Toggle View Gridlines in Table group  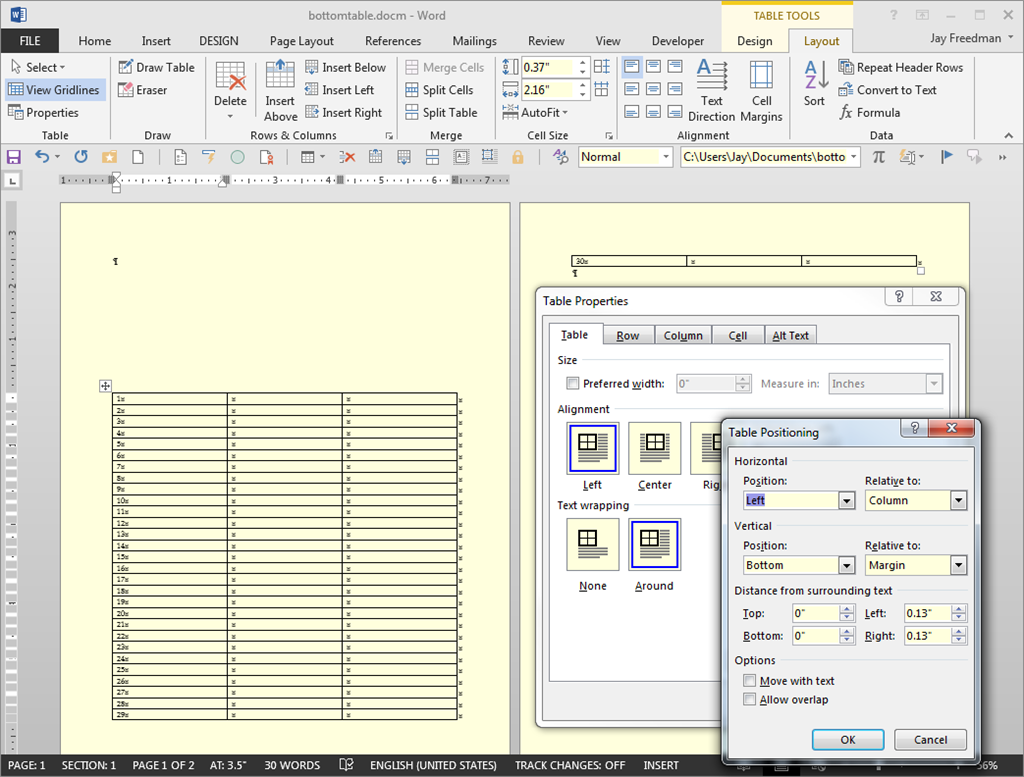tap(55, 90)
